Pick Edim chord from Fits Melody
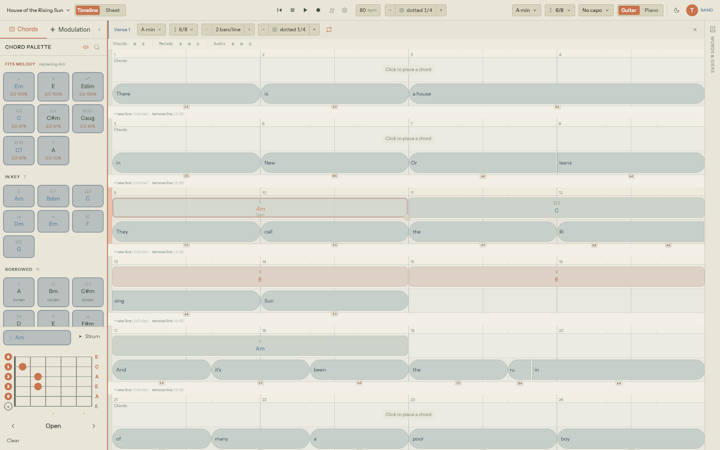Image resolution: width=720 pixels, height=450 pixels. 88,86
